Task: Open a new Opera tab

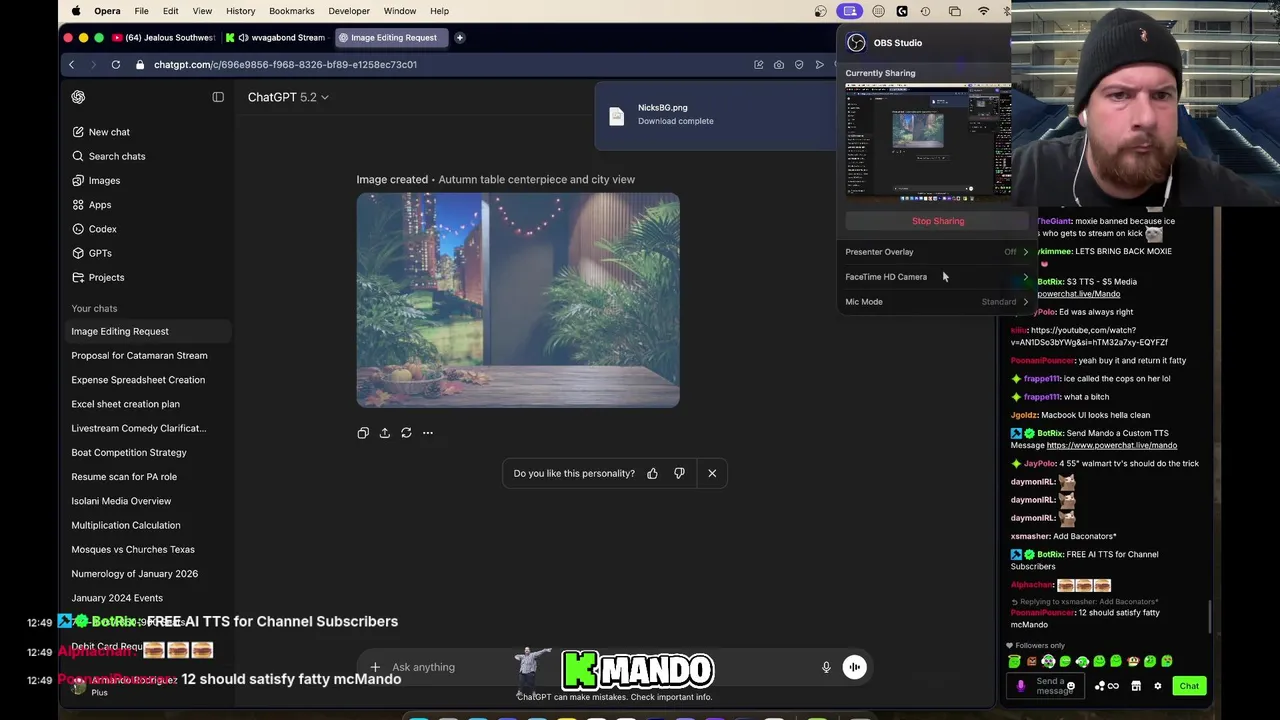Action: [x=459, y=38]
